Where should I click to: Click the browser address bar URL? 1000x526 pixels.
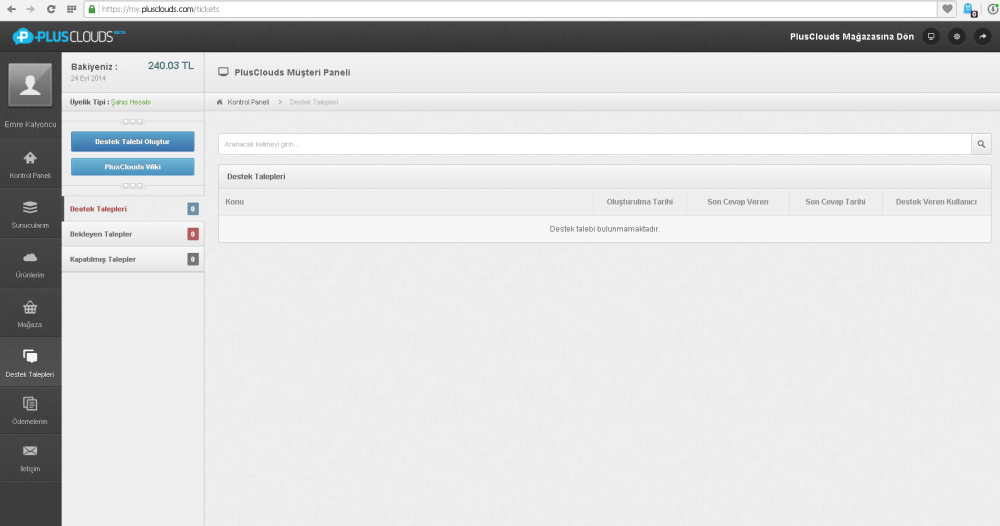pos(160,9)
